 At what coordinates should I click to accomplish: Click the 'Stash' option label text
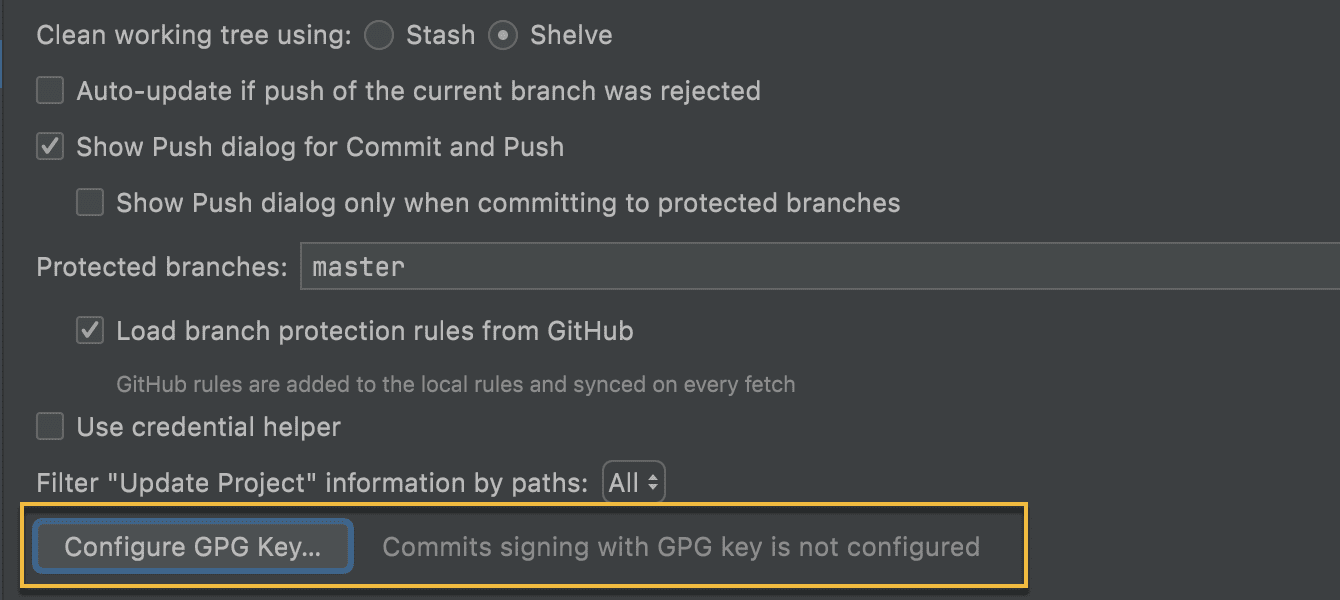click(440, 36)
